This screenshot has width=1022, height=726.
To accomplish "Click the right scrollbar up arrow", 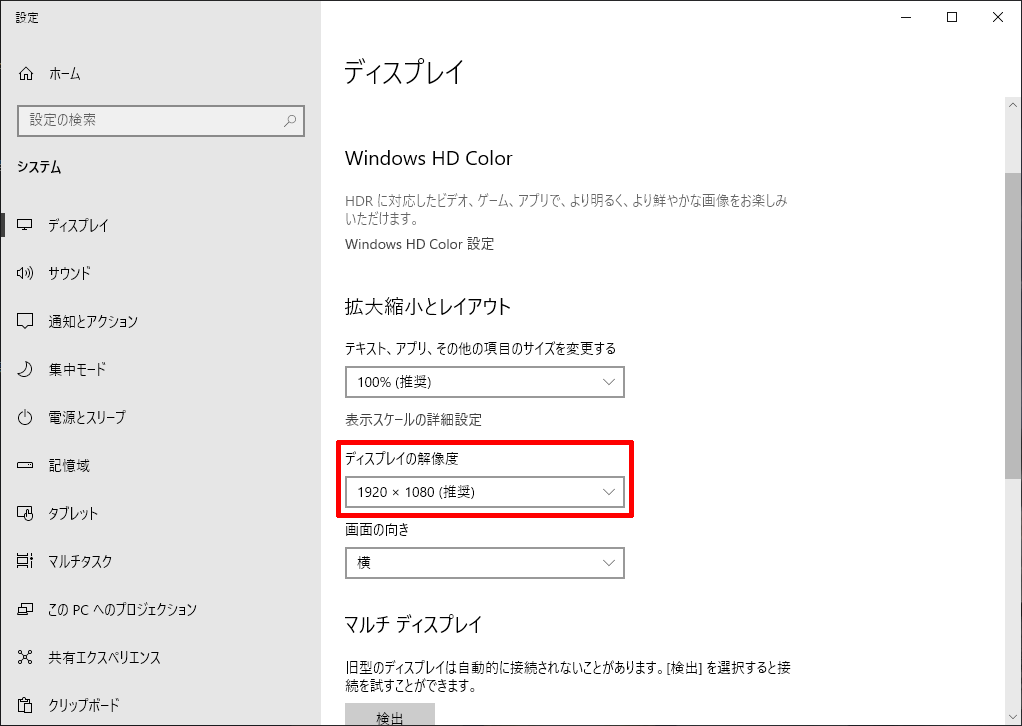I will [1014, 103].
